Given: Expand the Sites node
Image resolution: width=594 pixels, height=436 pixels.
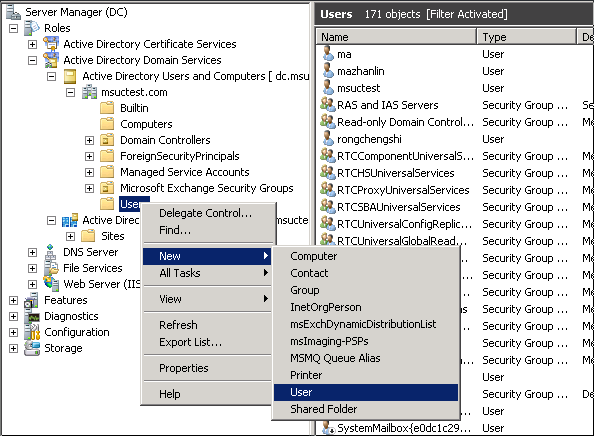Looking at the screenshot, I should pyautogui.click(x=70, y=236).
